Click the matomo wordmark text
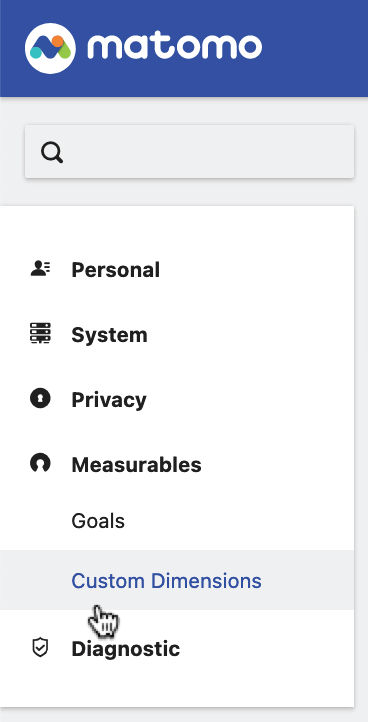This screenshot has height=722, width=368. [x=175, y=47]
